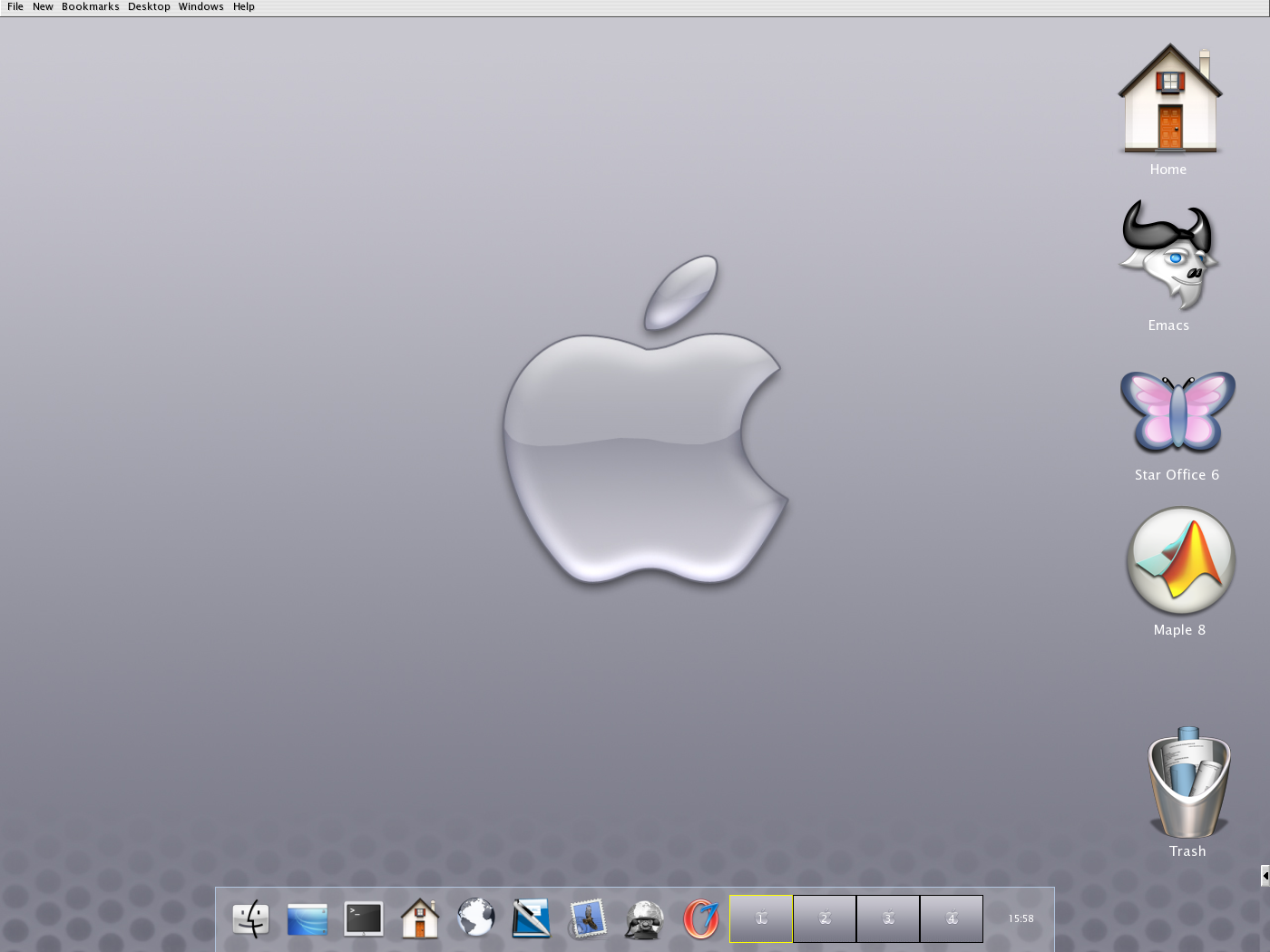This screenshot has height=952, width=1270.
Task: Open the Trash can icon on desktop
Action: (x=1188, y=782)
